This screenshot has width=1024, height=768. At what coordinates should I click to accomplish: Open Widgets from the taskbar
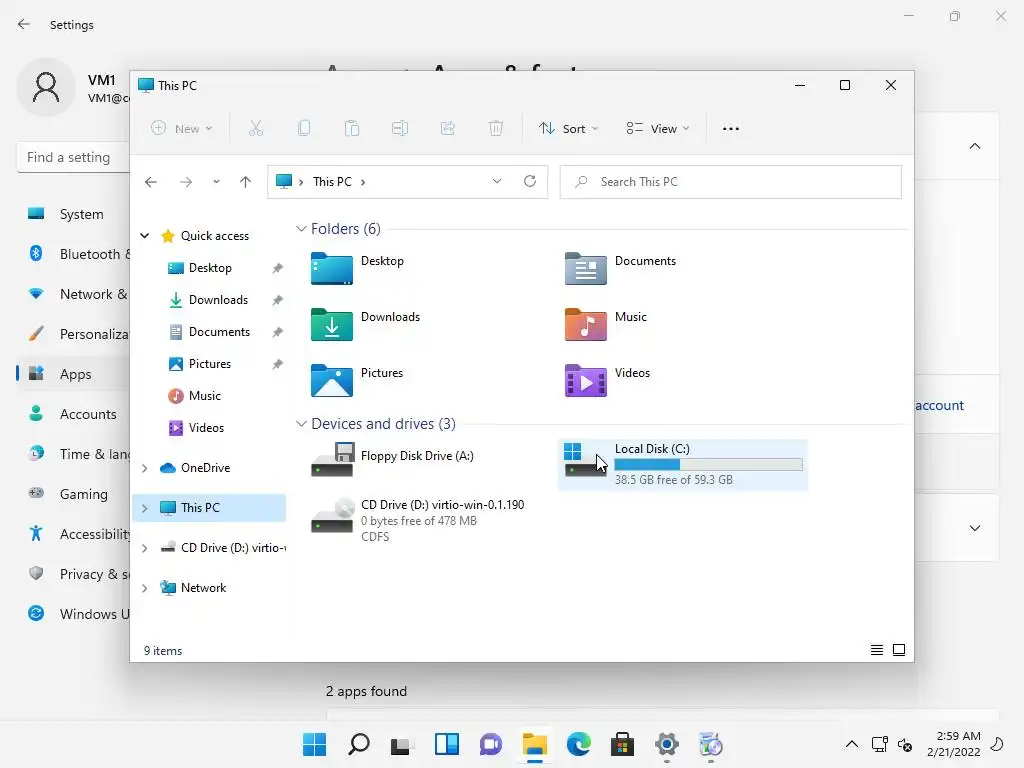coord(447,744)
